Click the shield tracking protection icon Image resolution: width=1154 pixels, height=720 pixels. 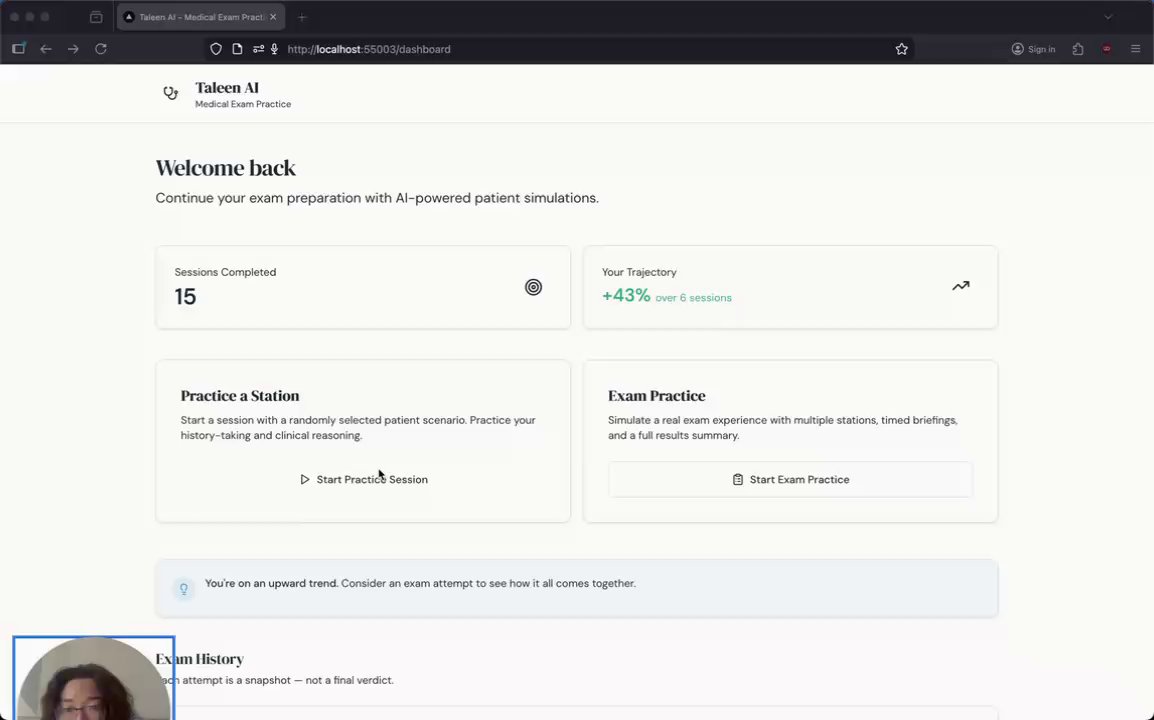pyautogui.click(x=216, y=49)
